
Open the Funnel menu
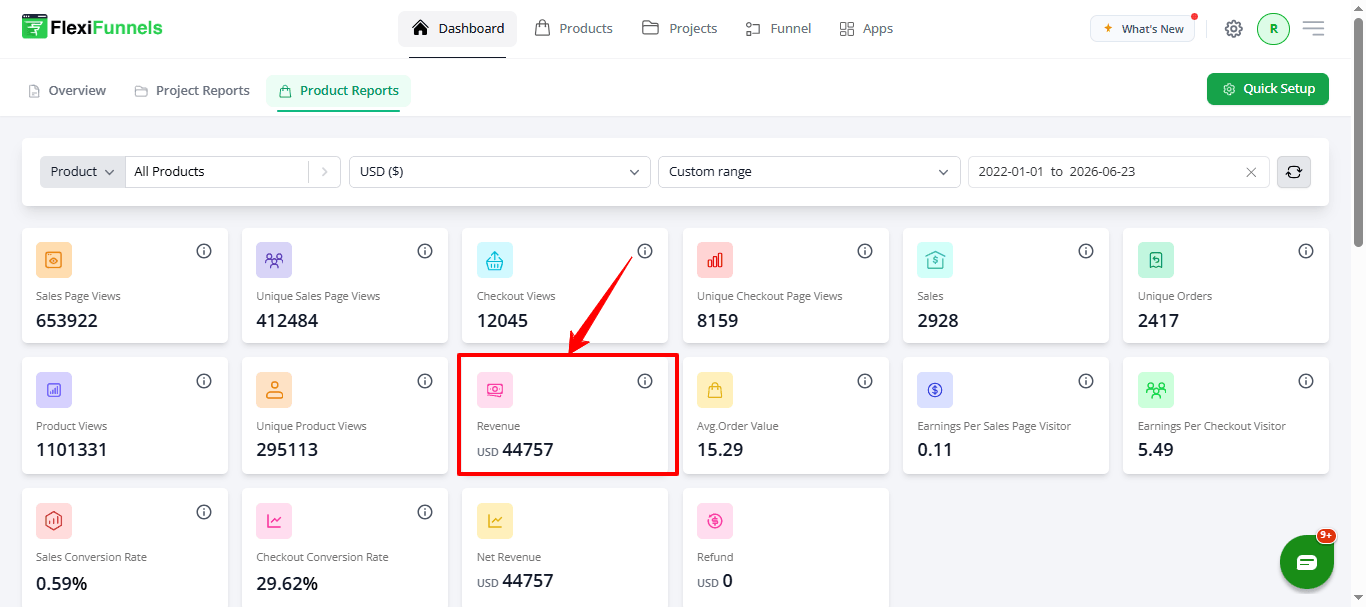(778, 29)
